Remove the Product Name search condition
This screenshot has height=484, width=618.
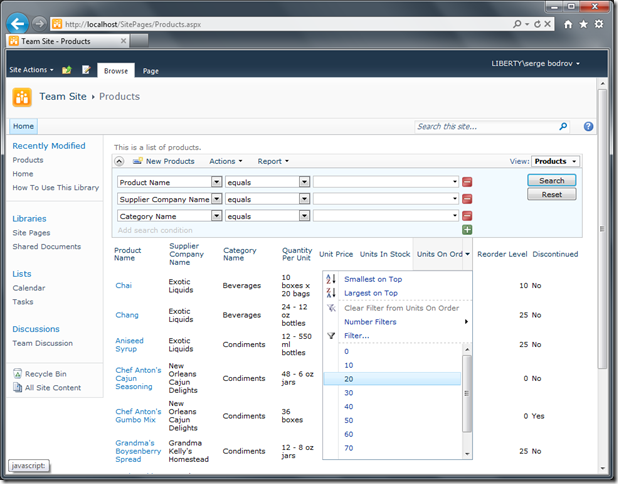pyautogui.click(x=467, y=182)
